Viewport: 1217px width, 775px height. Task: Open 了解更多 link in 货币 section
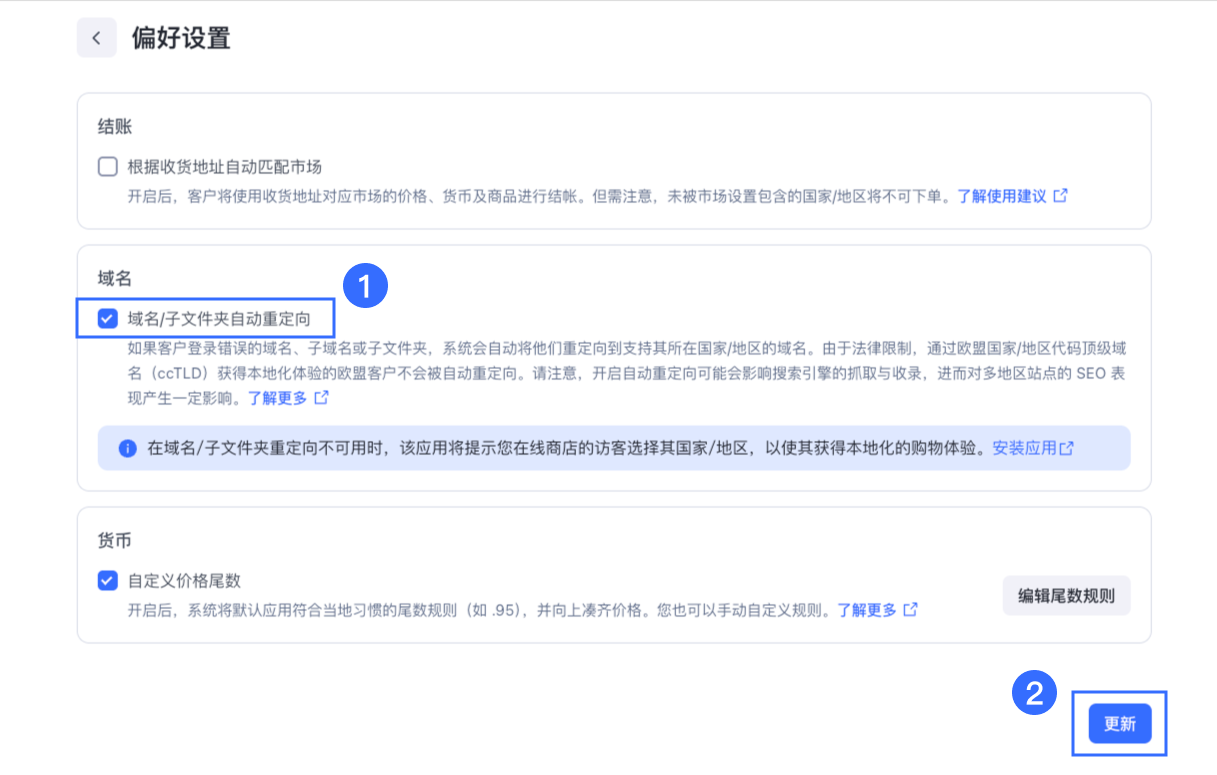[x=867, y=609]
